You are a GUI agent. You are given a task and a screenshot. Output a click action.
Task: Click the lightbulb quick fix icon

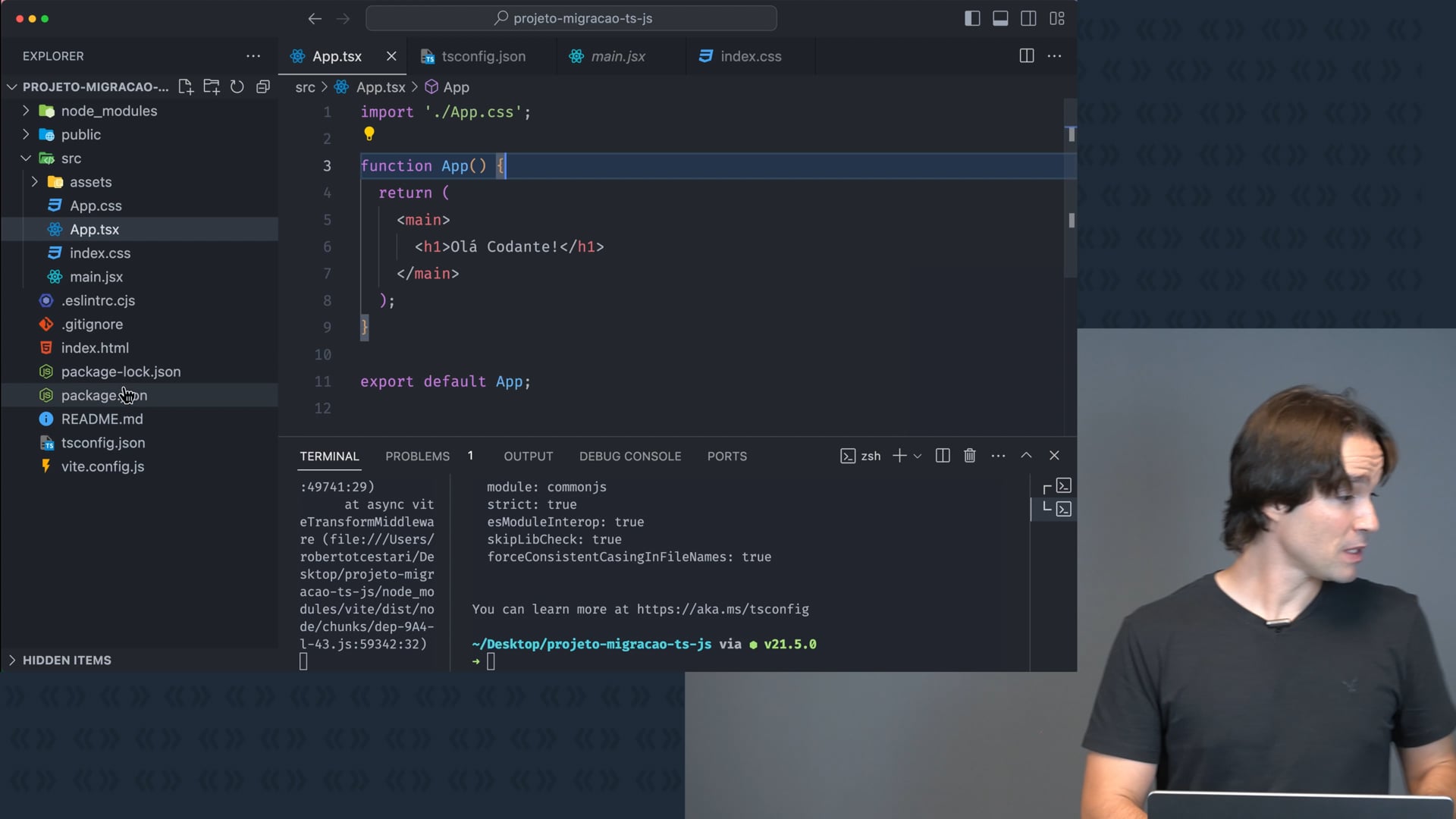coord(369,134)
